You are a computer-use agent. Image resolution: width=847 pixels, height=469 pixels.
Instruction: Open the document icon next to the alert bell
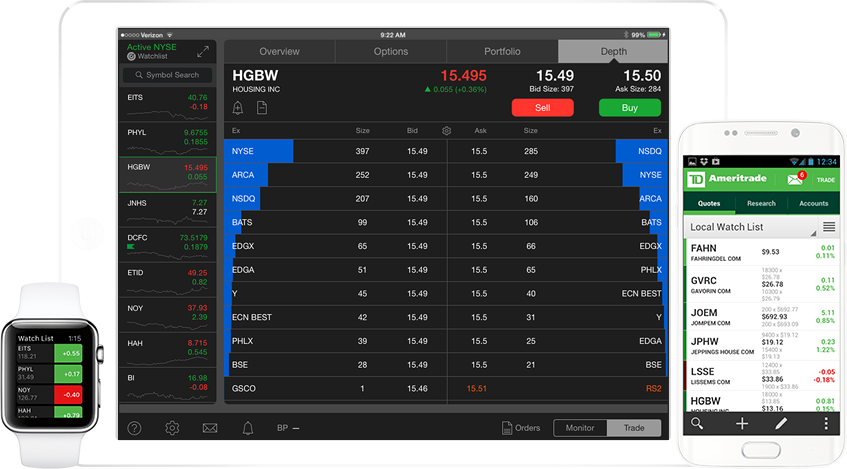coord(262,108)
